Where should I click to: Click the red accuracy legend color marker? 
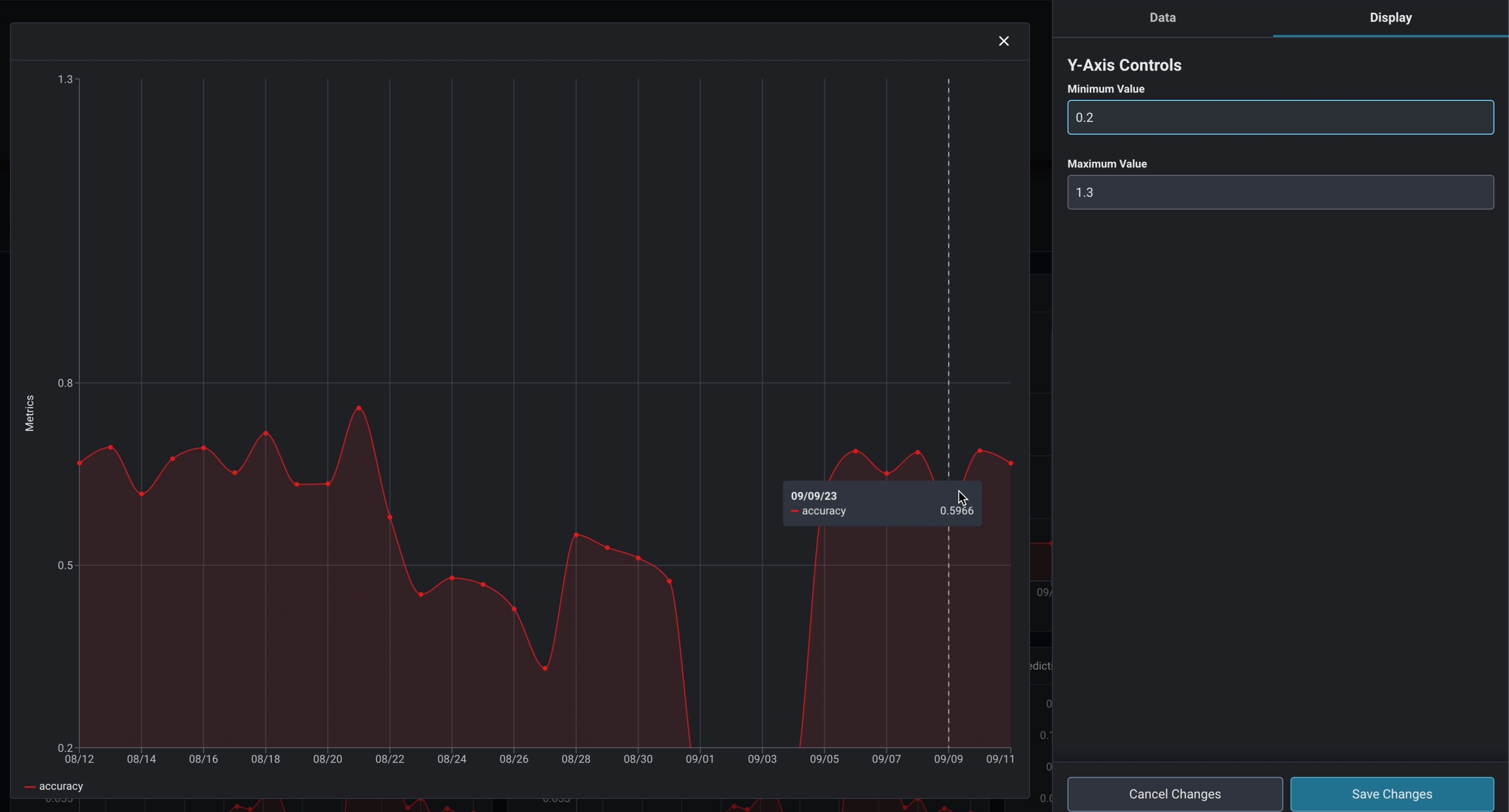(29, 786)
